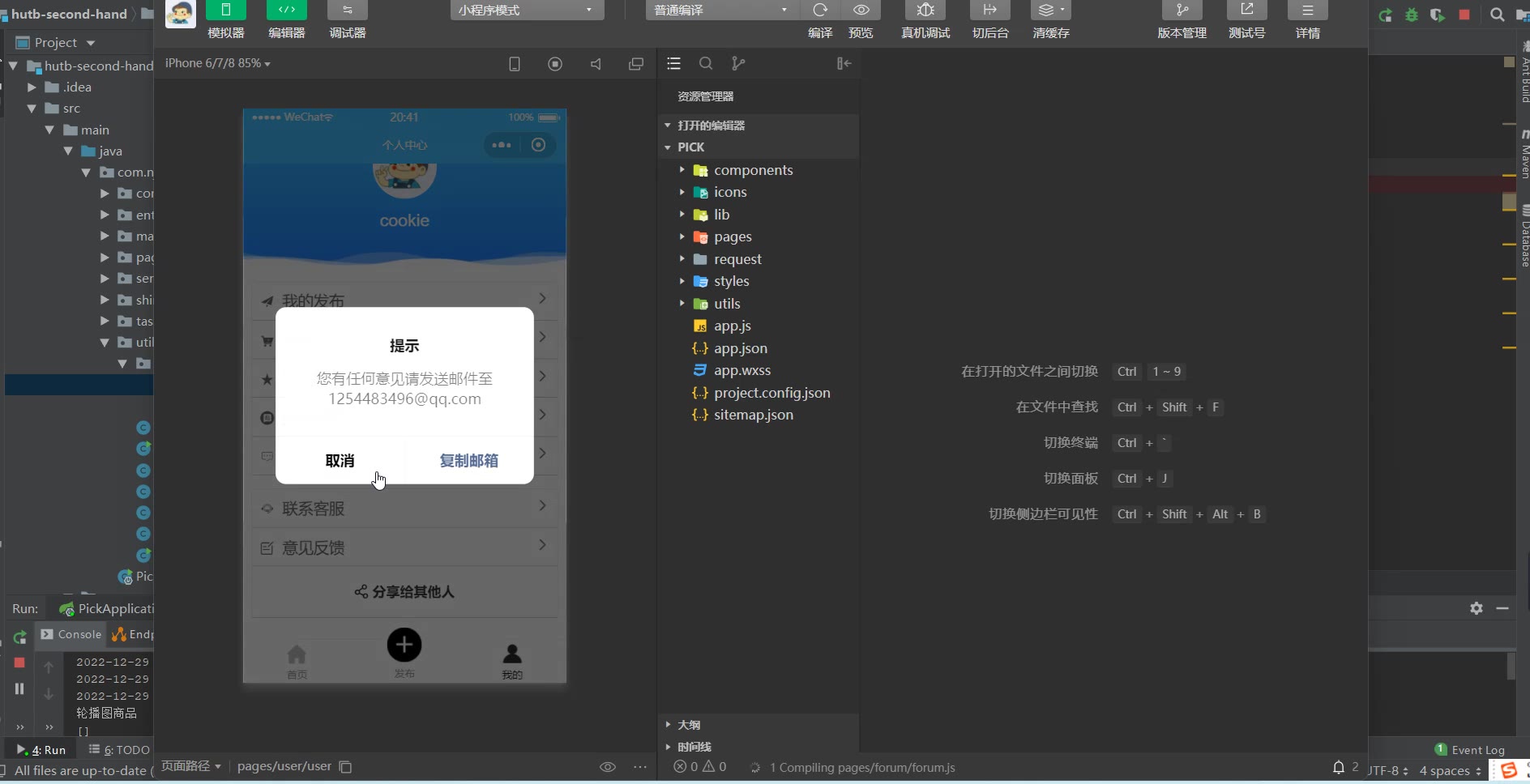Click the simulator phone device icon
Viewport: 1530px width, 784px height.
click(x=515, y=64)
